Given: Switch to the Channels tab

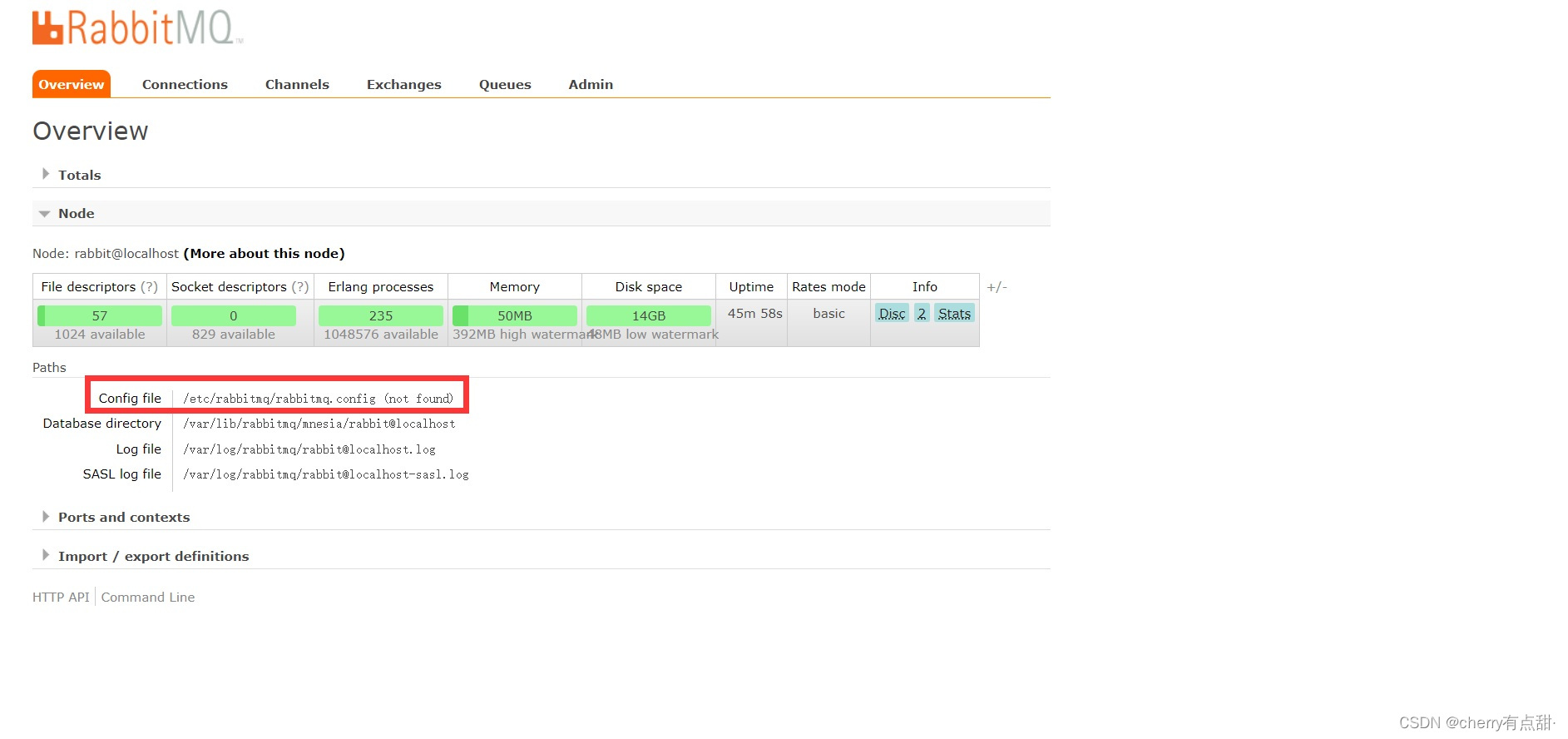Looking at the screenshot, I should (297, 84).
